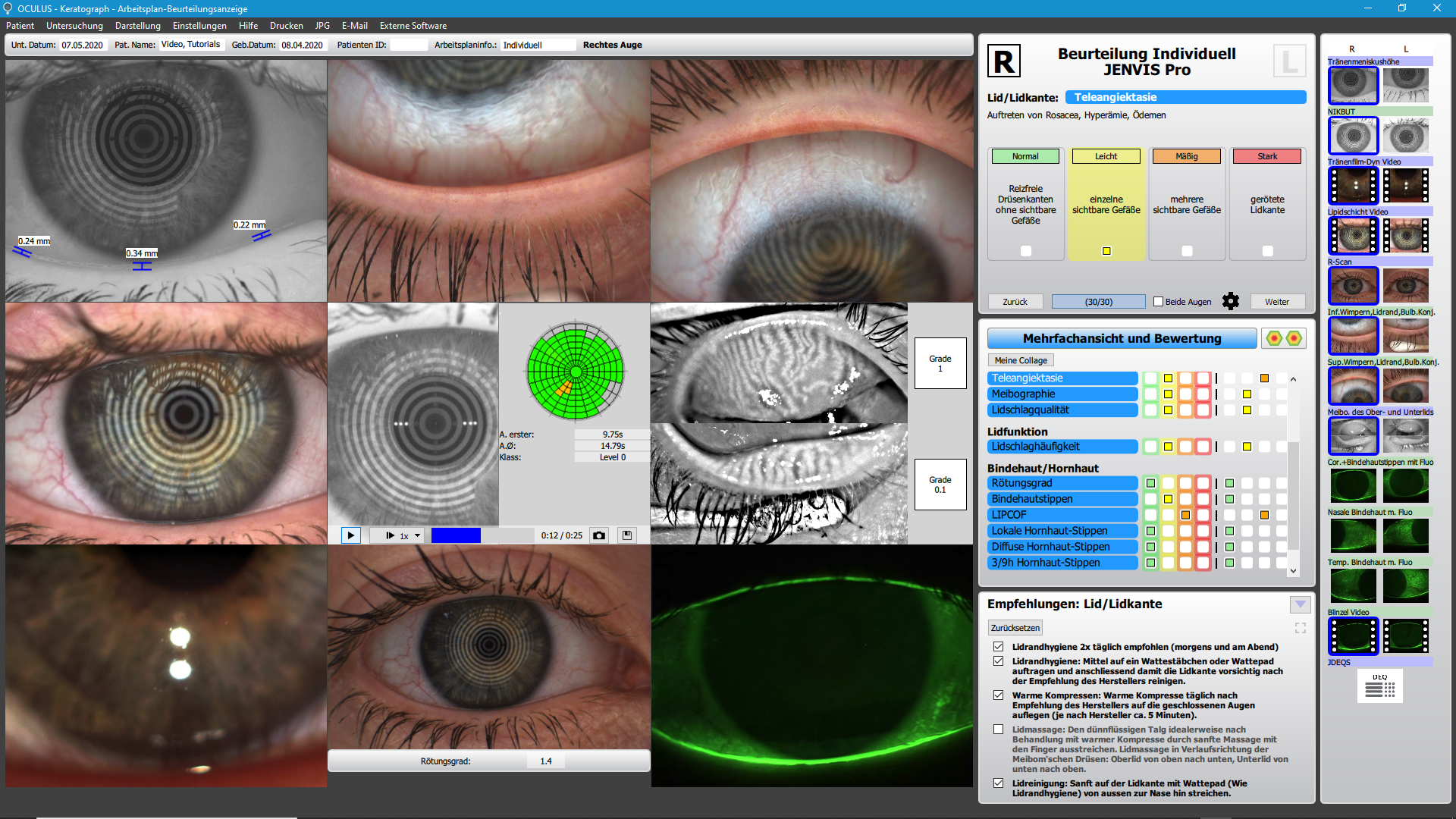
Task: Open the Untersuchung menu
Action: point(74,26)
